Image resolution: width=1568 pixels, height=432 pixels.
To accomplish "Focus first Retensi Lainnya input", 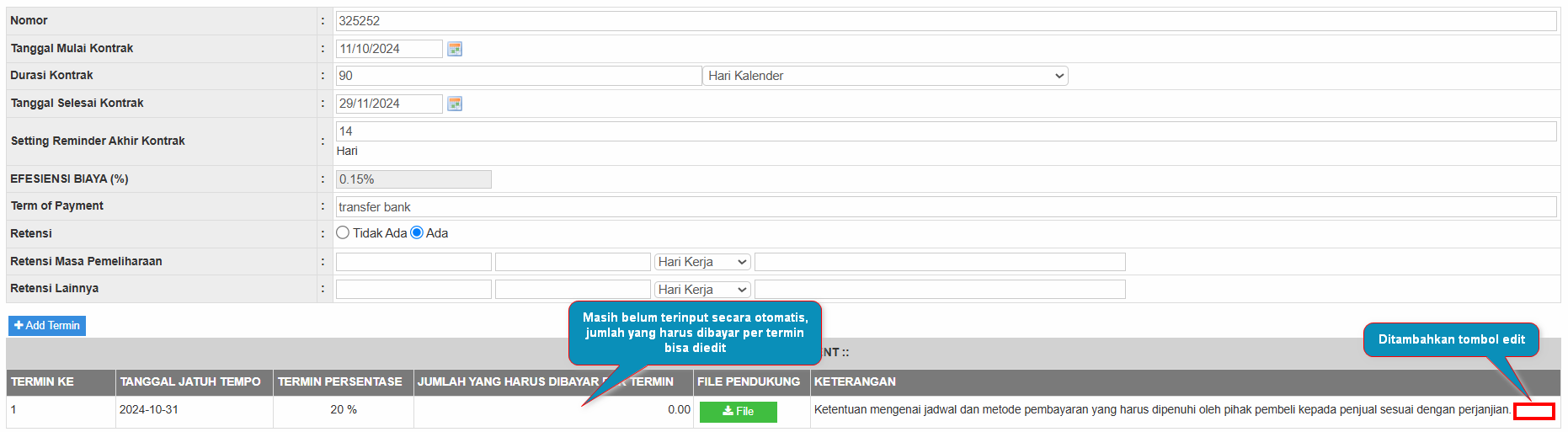I will point(413,290).
